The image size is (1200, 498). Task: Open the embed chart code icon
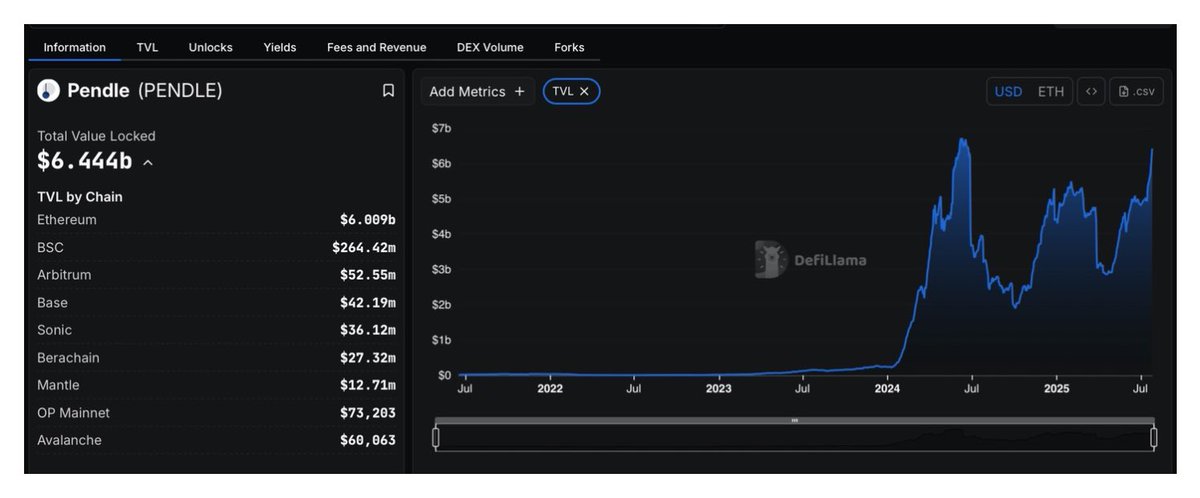1091,92
